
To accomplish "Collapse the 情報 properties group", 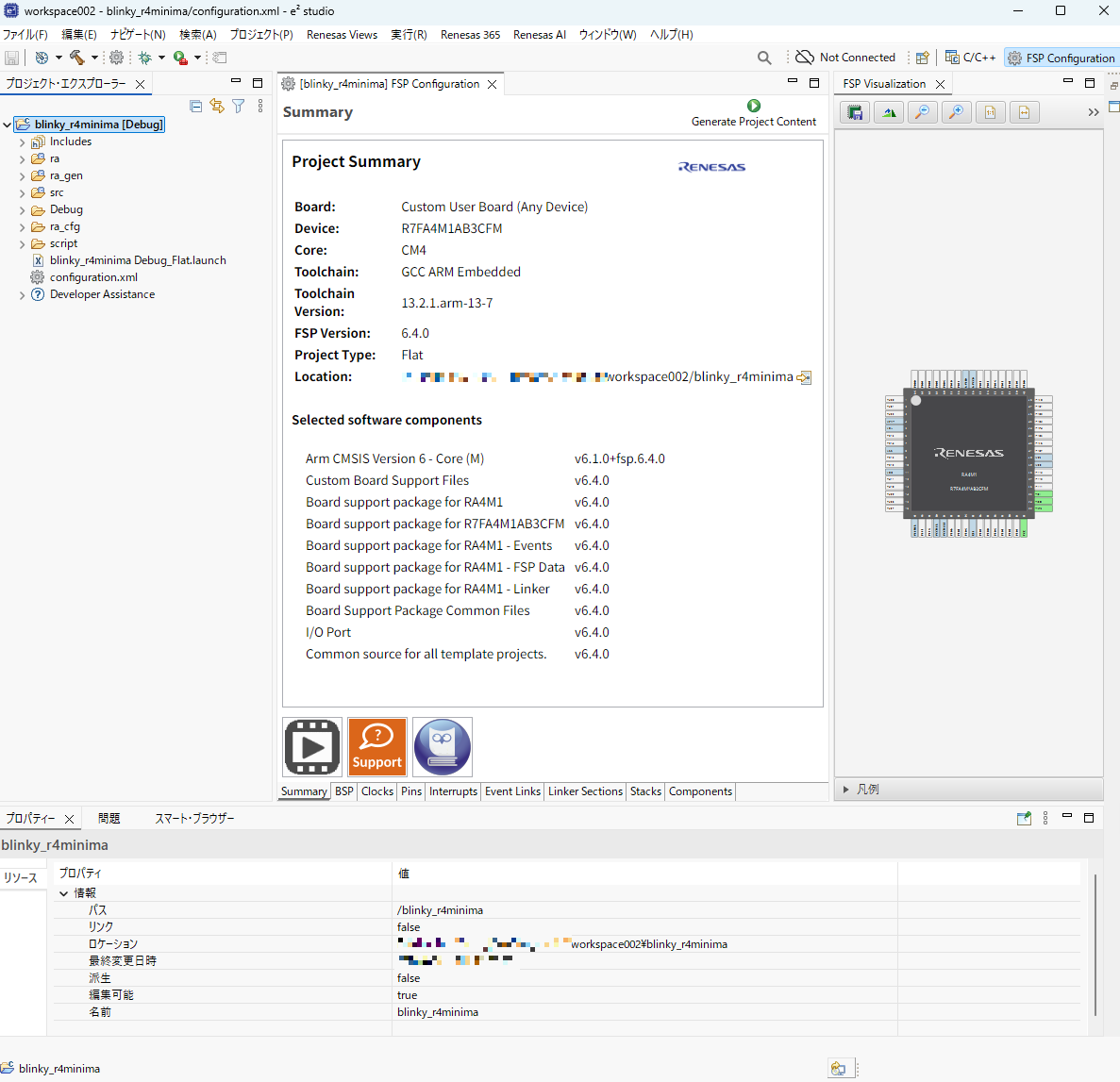I will pyautogui.click(x=63, y=893).
